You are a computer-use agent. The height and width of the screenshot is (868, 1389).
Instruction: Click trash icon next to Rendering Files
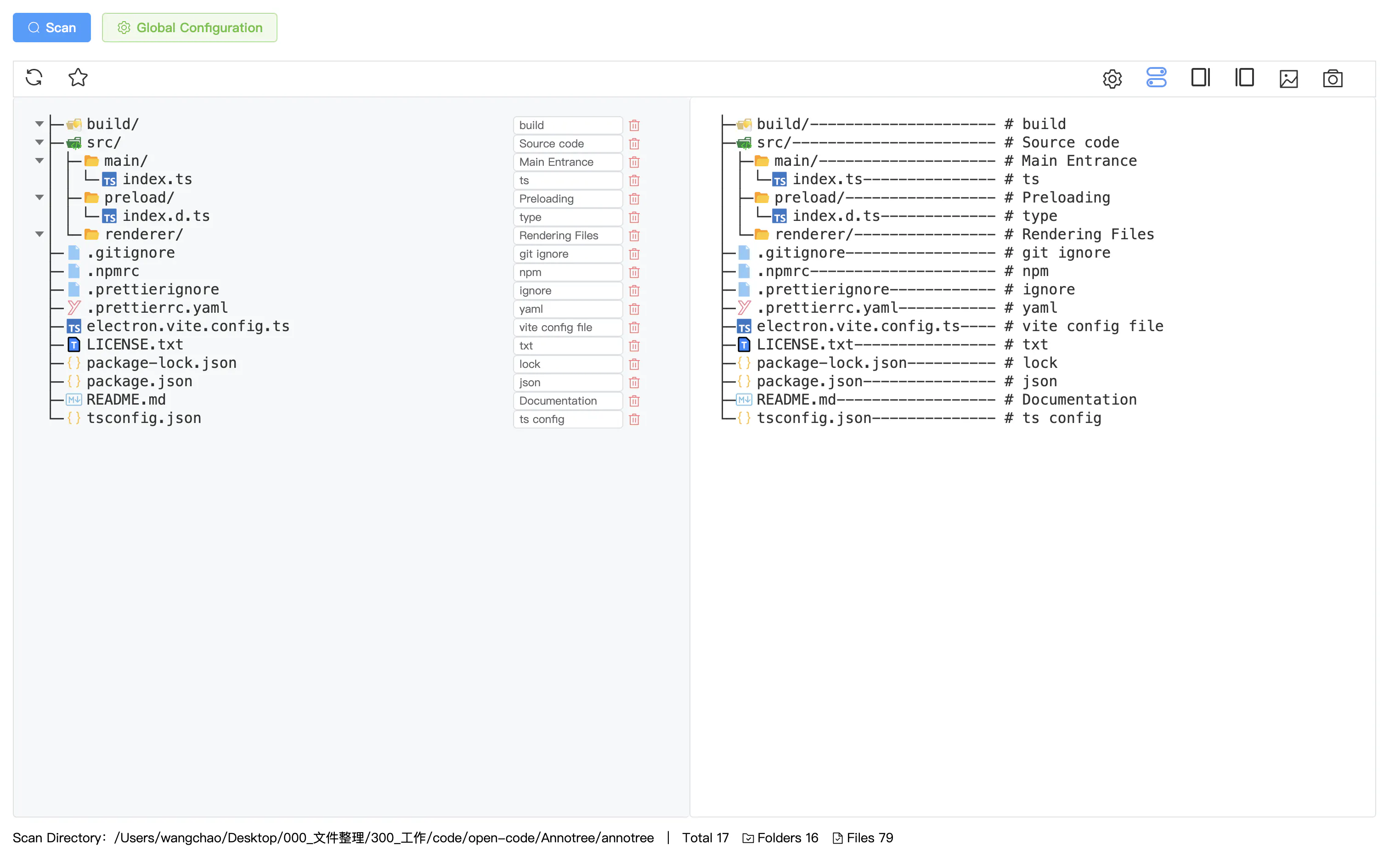(x=634, y=235)
